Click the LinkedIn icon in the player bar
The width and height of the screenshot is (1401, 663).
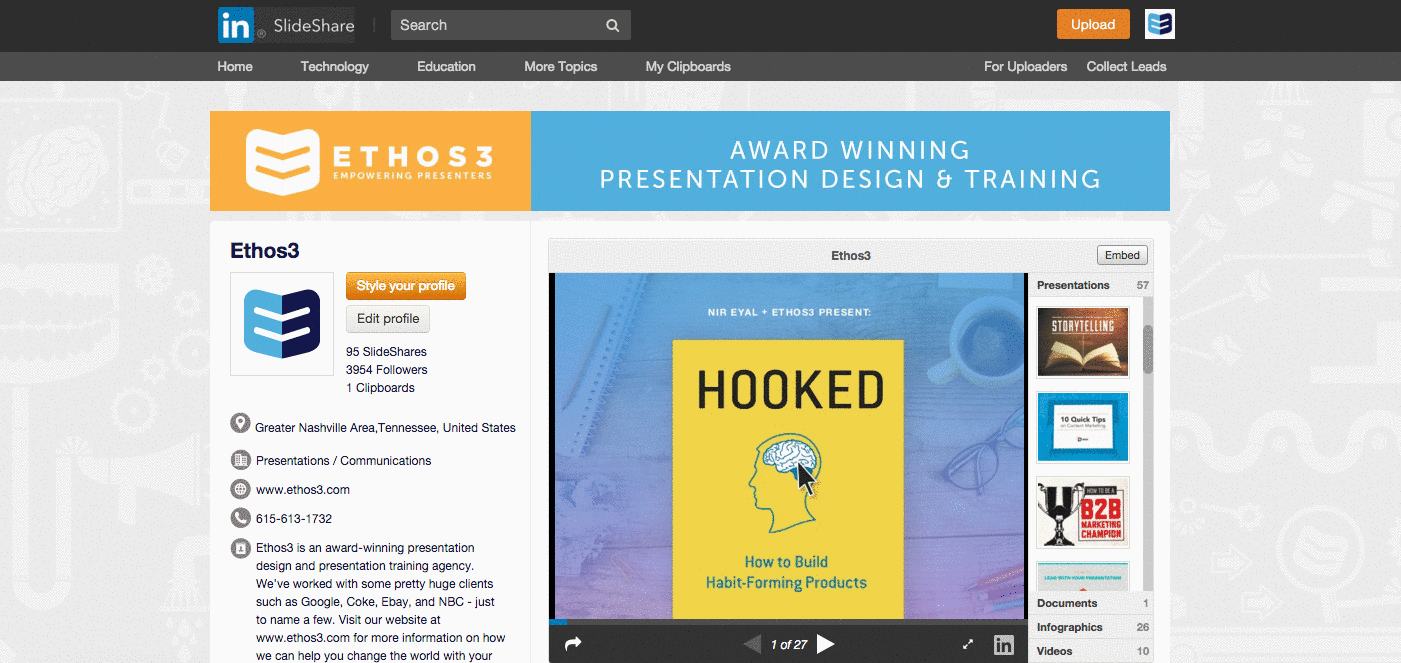pos(1003,645)
